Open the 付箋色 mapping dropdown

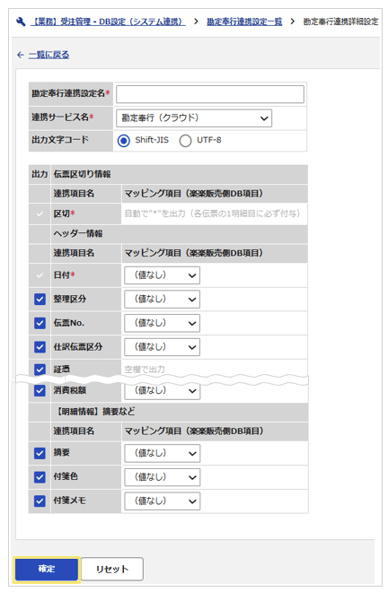162,477
